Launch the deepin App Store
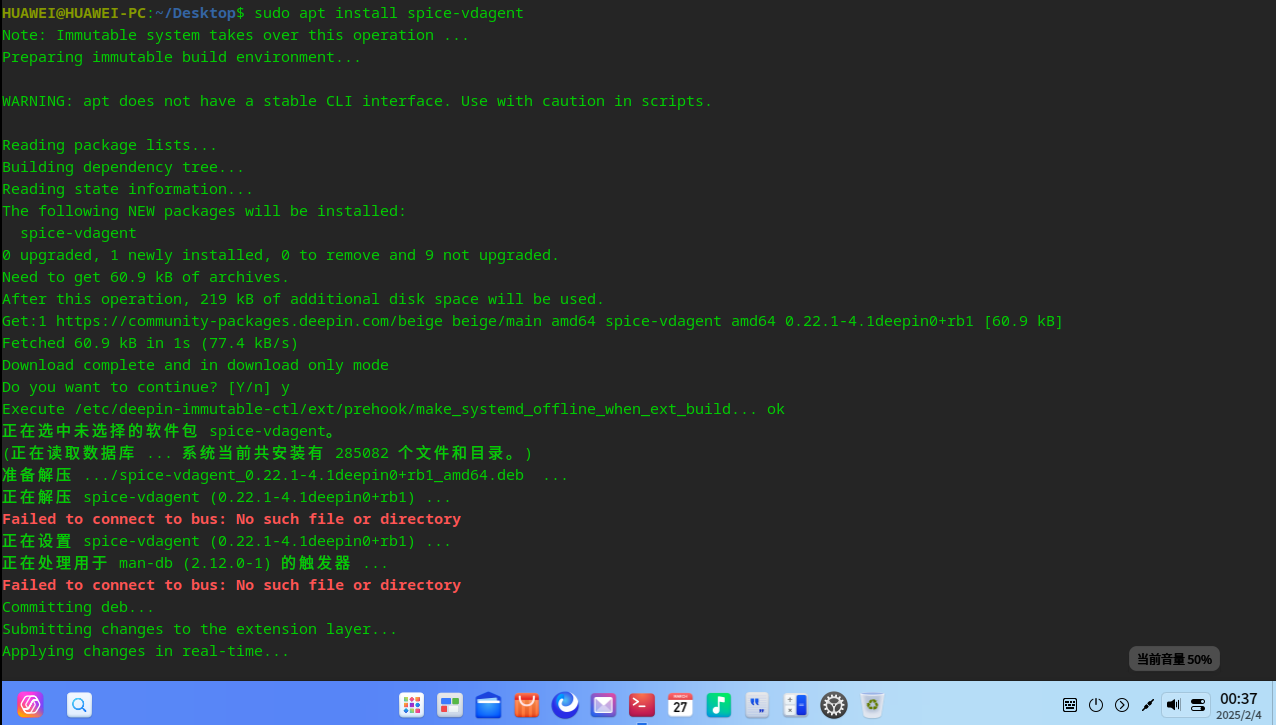The height and width of the screenshot is (725, 1276). [527, 705]
